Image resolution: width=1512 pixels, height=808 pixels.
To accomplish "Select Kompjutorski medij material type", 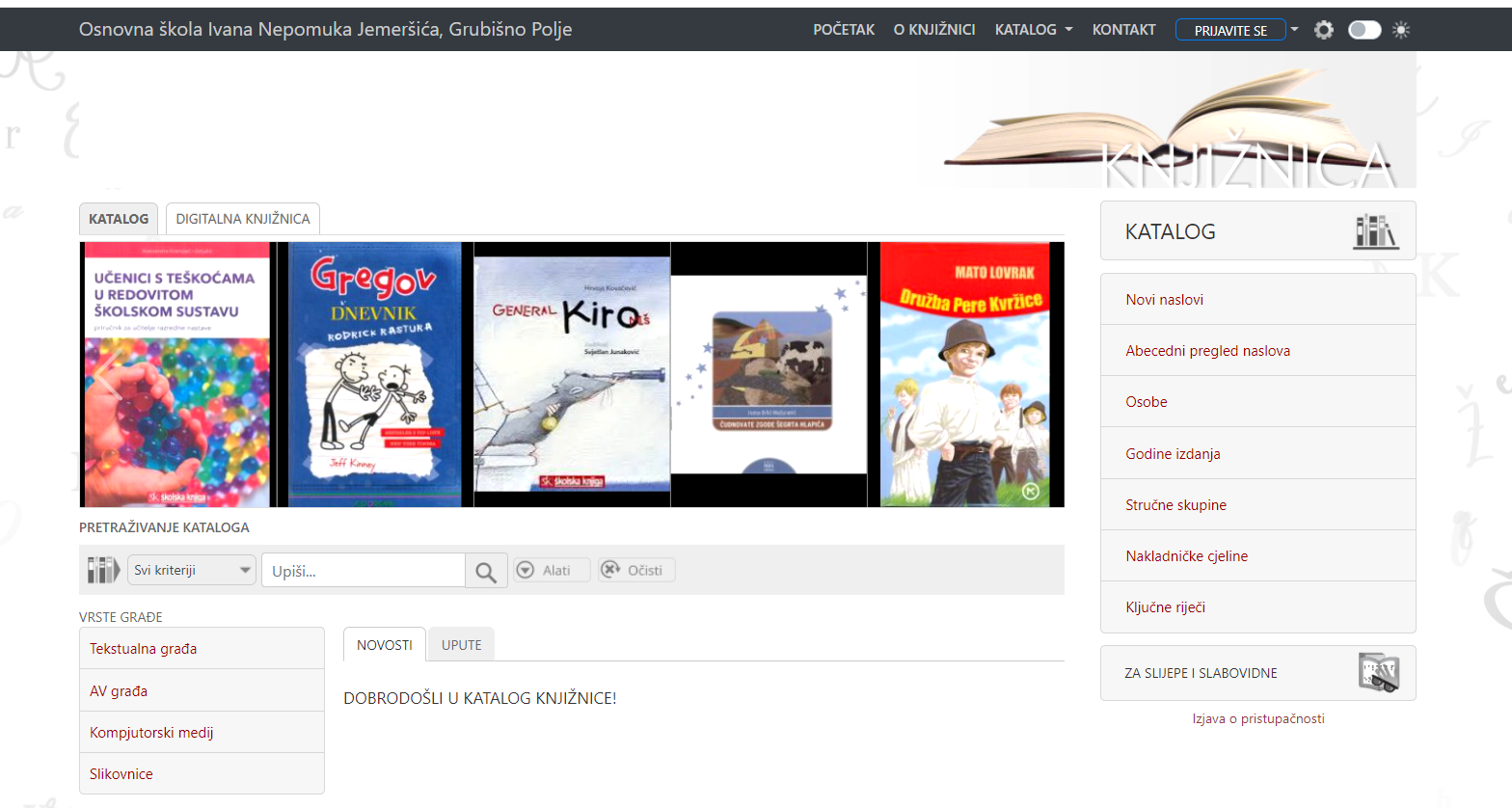I will [202, 732].
